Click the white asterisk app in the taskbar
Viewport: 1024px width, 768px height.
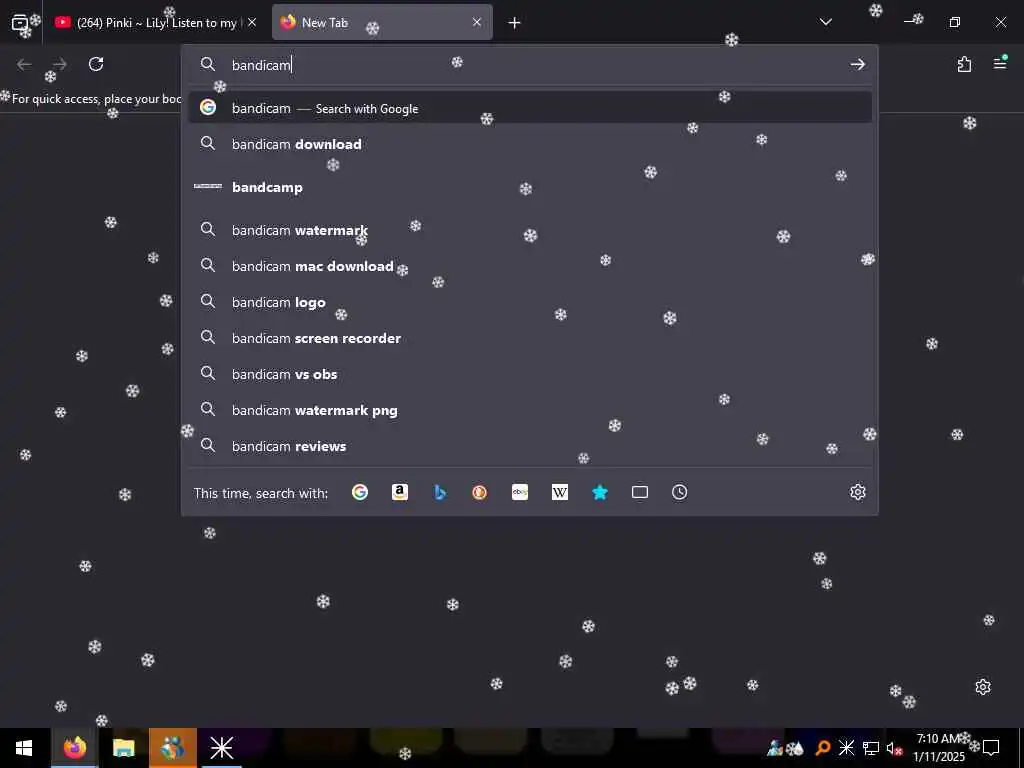(x=221, y=748)
